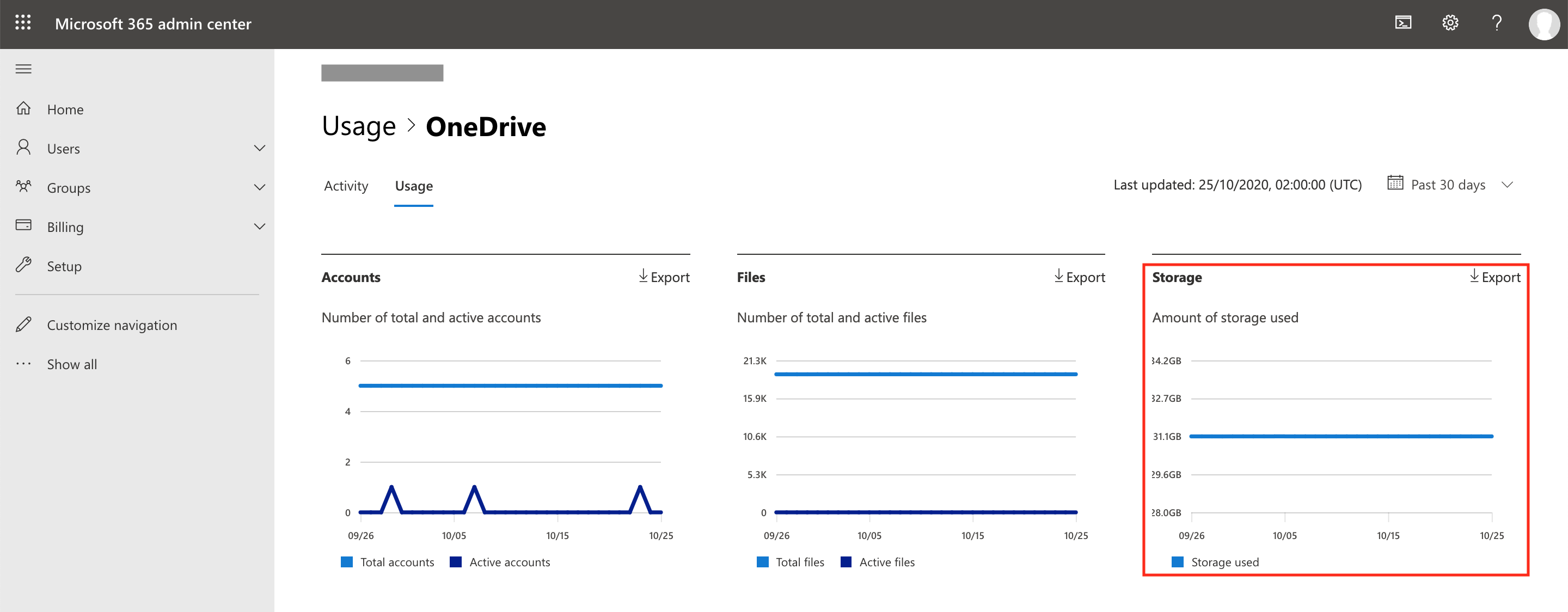Click the Storage chart title
Screen dimensions: 1568x612
[x=1177, y=277]
